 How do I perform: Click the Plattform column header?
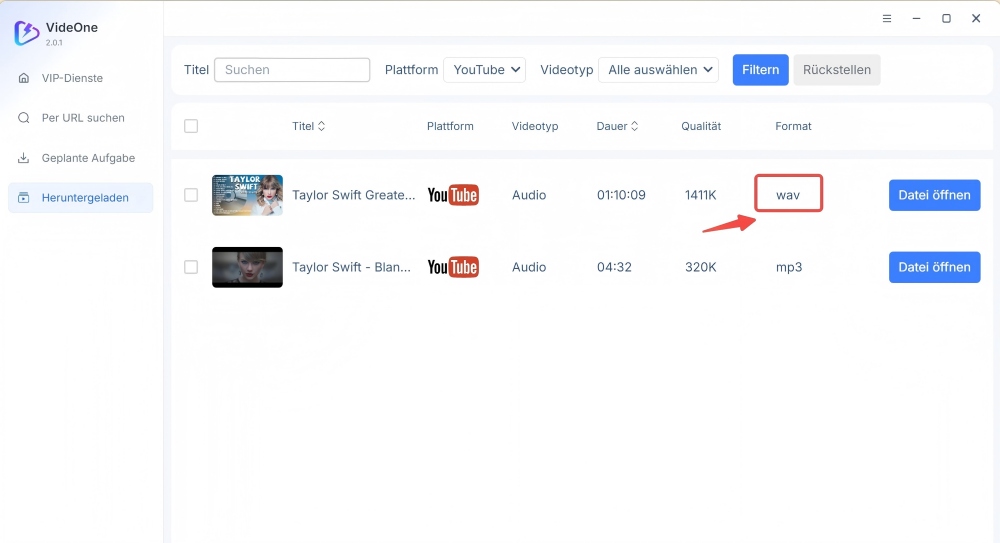tap(450, 126)
